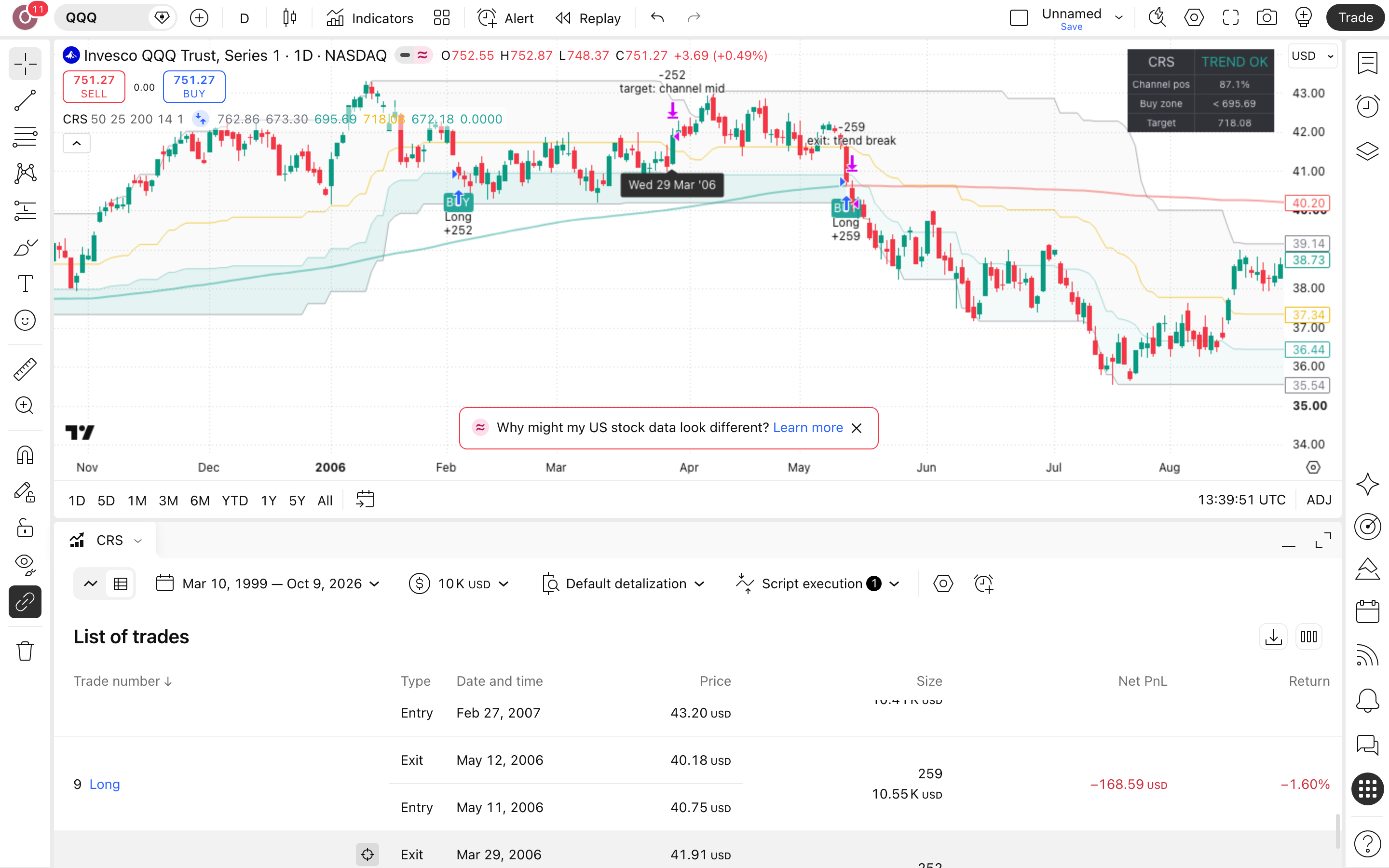Open the Learn more link
This screenshot has width=1389, height=868.
click(807, 428)
